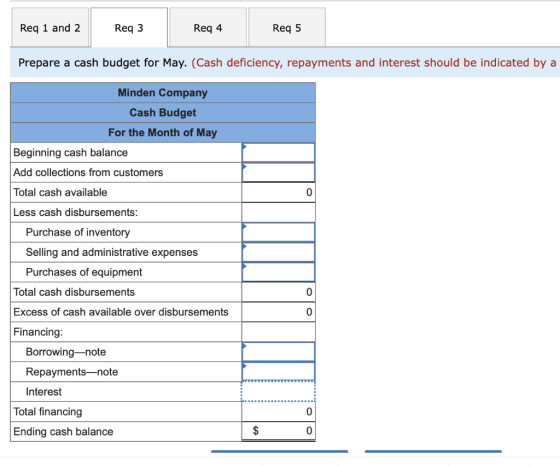Click the Prepare a cash budget instruction
560x466 pixels.
pos(102,63)
